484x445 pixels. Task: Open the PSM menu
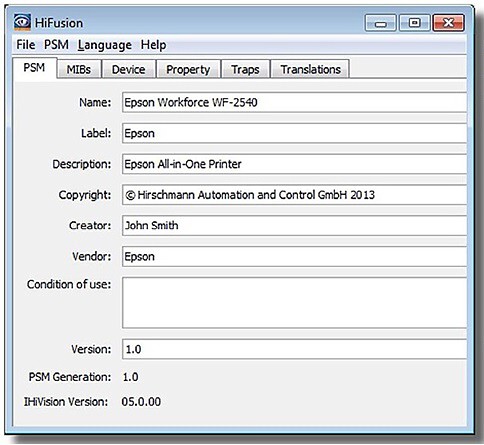(56, 45)
